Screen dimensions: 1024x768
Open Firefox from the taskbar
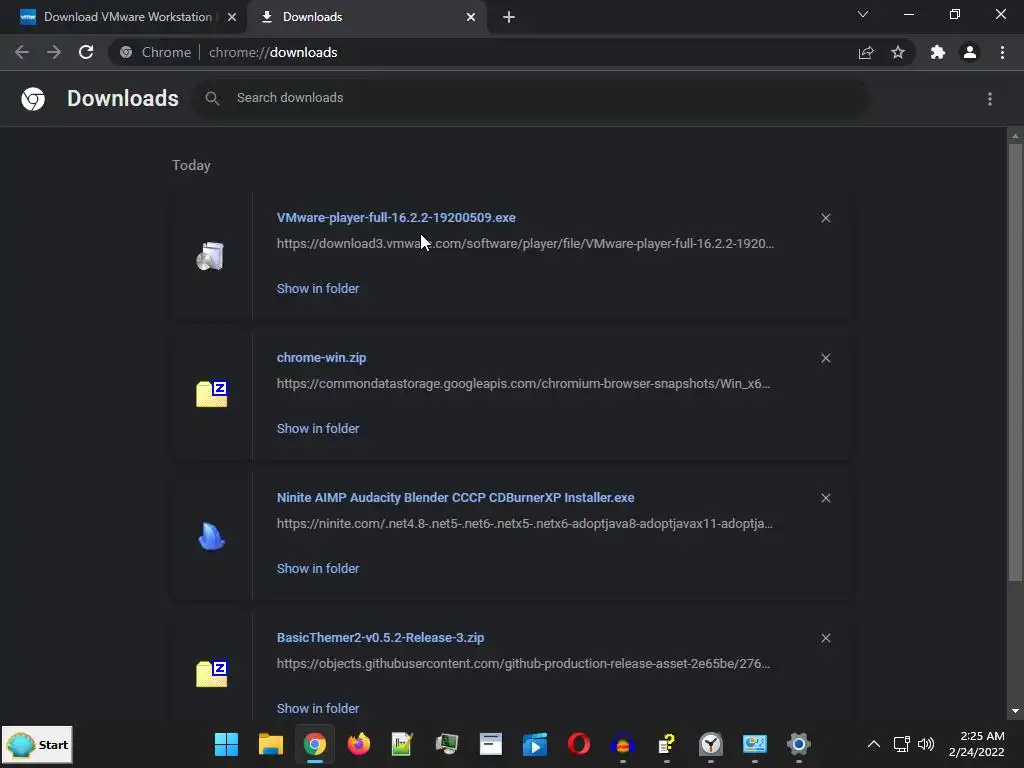click(359, 744)
